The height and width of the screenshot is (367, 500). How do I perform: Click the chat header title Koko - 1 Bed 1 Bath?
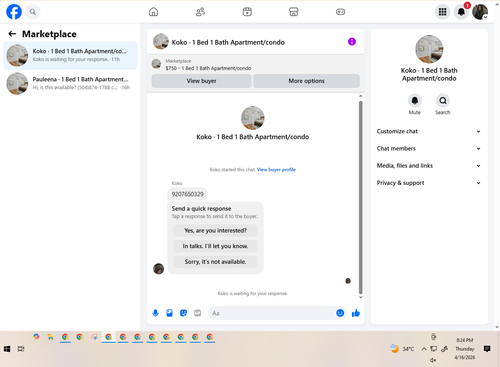(228, 42)
